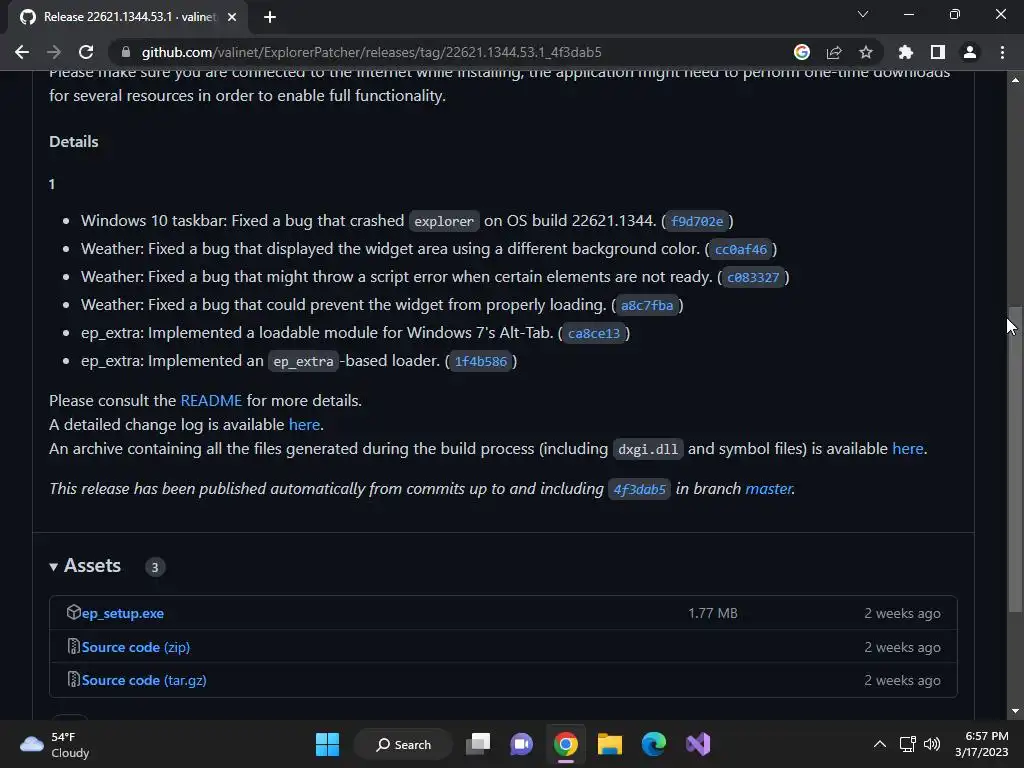Open the detailed change log here link
Screen dimensions: 1024x768
[x=304, y=424]
